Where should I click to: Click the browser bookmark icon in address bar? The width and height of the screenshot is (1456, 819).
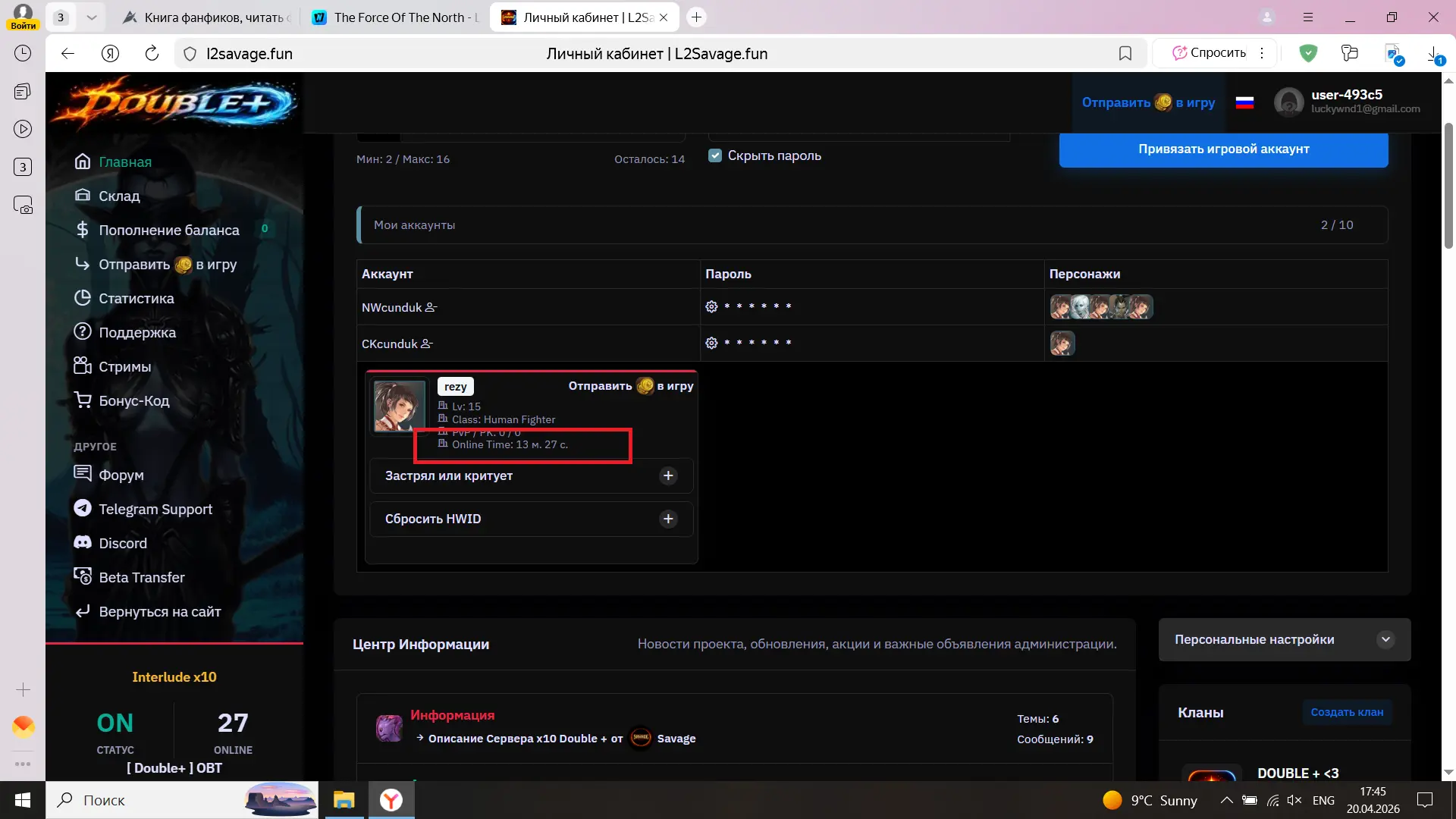(1125, 53)
